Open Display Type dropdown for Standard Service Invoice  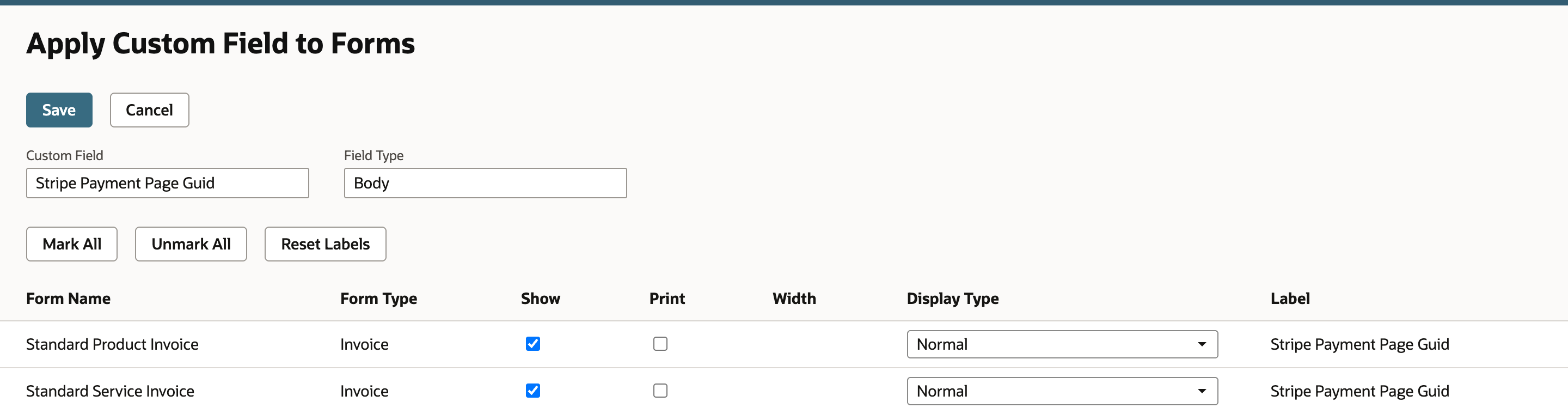[1062, 392]
